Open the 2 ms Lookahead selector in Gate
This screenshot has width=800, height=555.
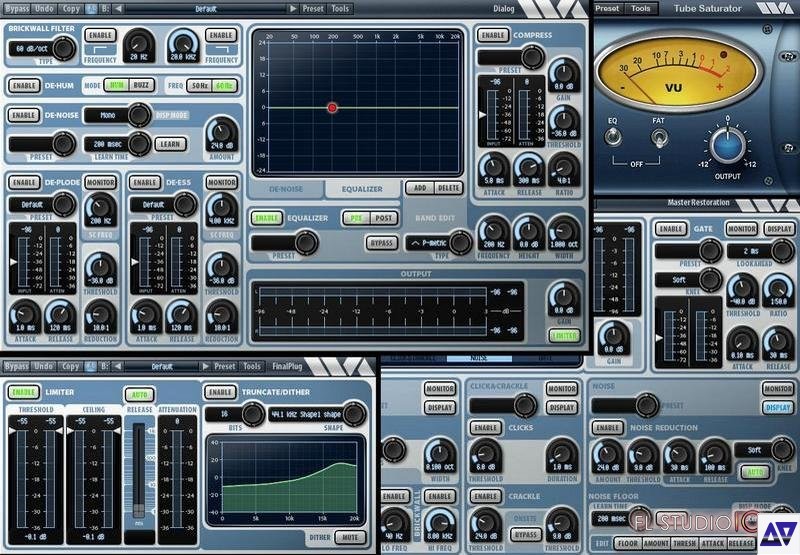[760, 251]
